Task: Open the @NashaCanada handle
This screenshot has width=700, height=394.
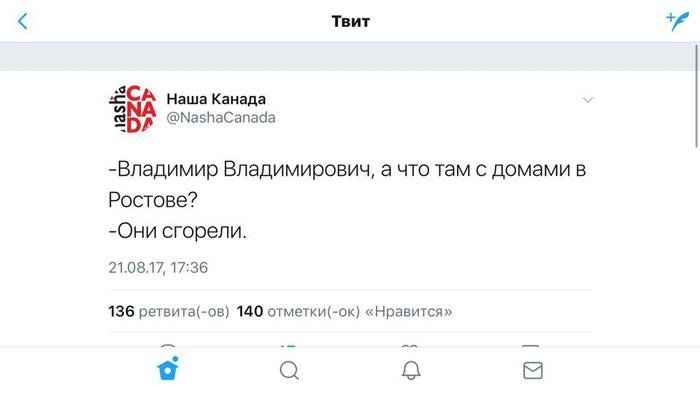Action: click(221, 118)
